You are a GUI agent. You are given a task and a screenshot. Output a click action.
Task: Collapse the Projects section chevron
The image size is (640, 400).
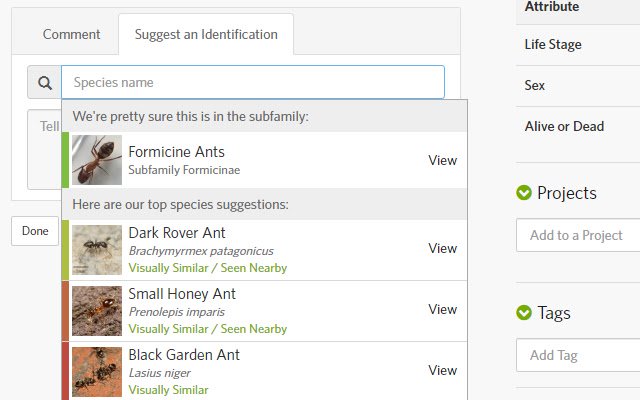coord(524,193)
